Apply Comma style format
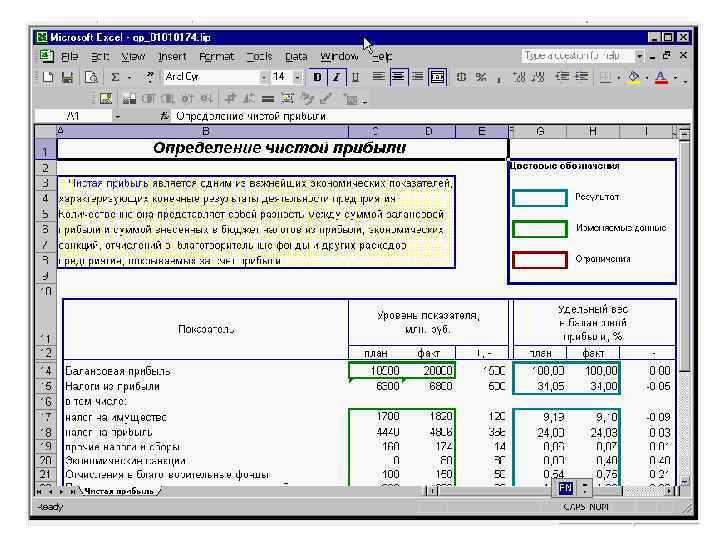This screenshot has width=720, height=540. pyautogui.click(x=499, y=78)
